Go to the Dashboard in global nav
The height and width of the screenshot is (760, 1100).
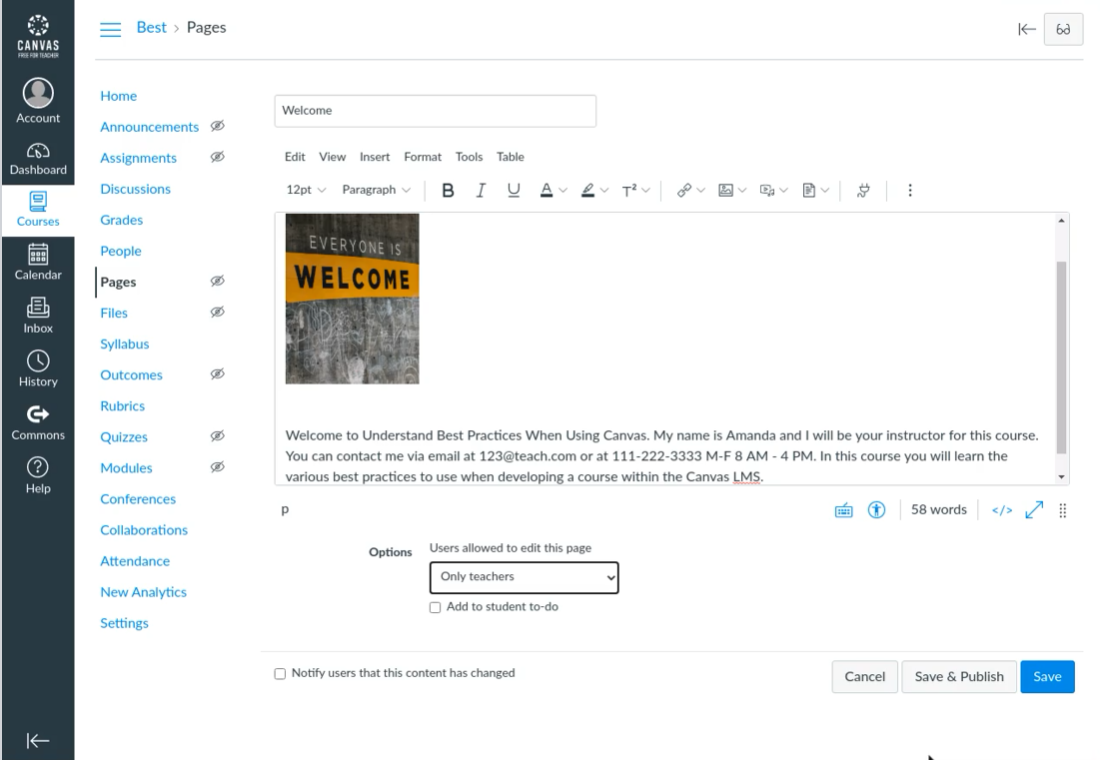[x=38, y=159]
